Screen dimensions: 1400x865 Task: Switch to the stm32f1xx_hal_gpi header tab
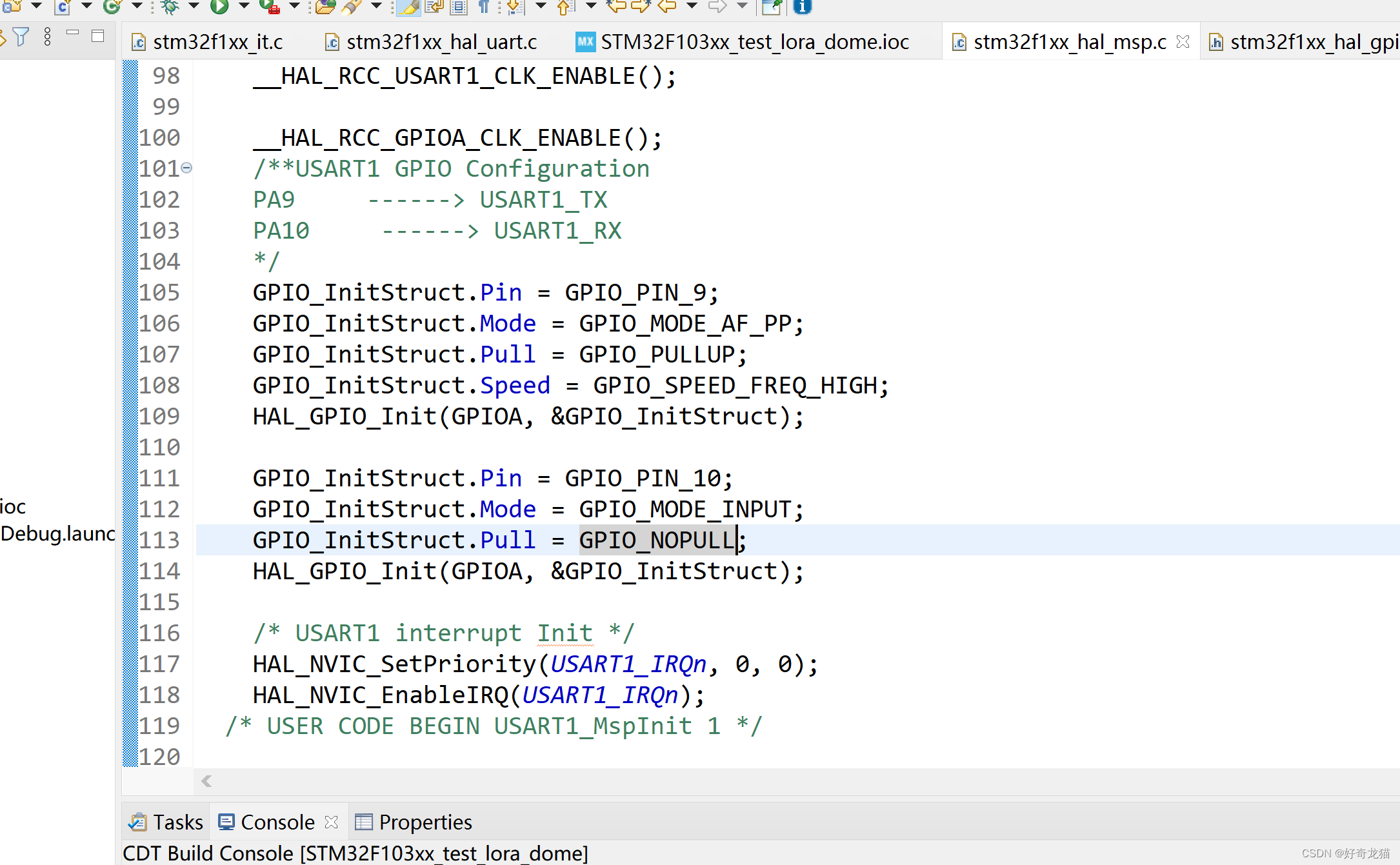[x=1303, y=42]
